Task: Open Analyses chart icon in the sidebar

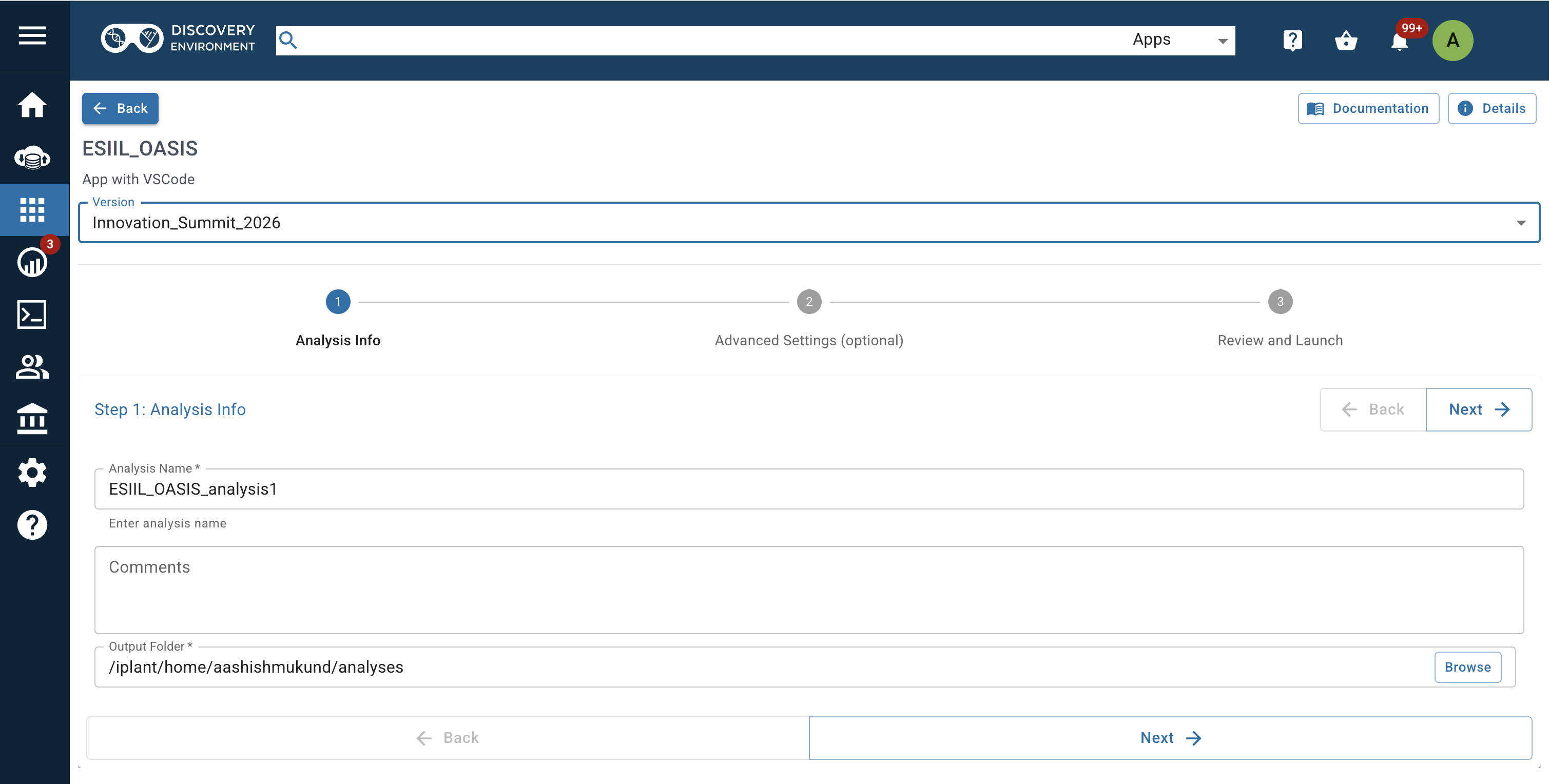Action: (x=32, y=262)
